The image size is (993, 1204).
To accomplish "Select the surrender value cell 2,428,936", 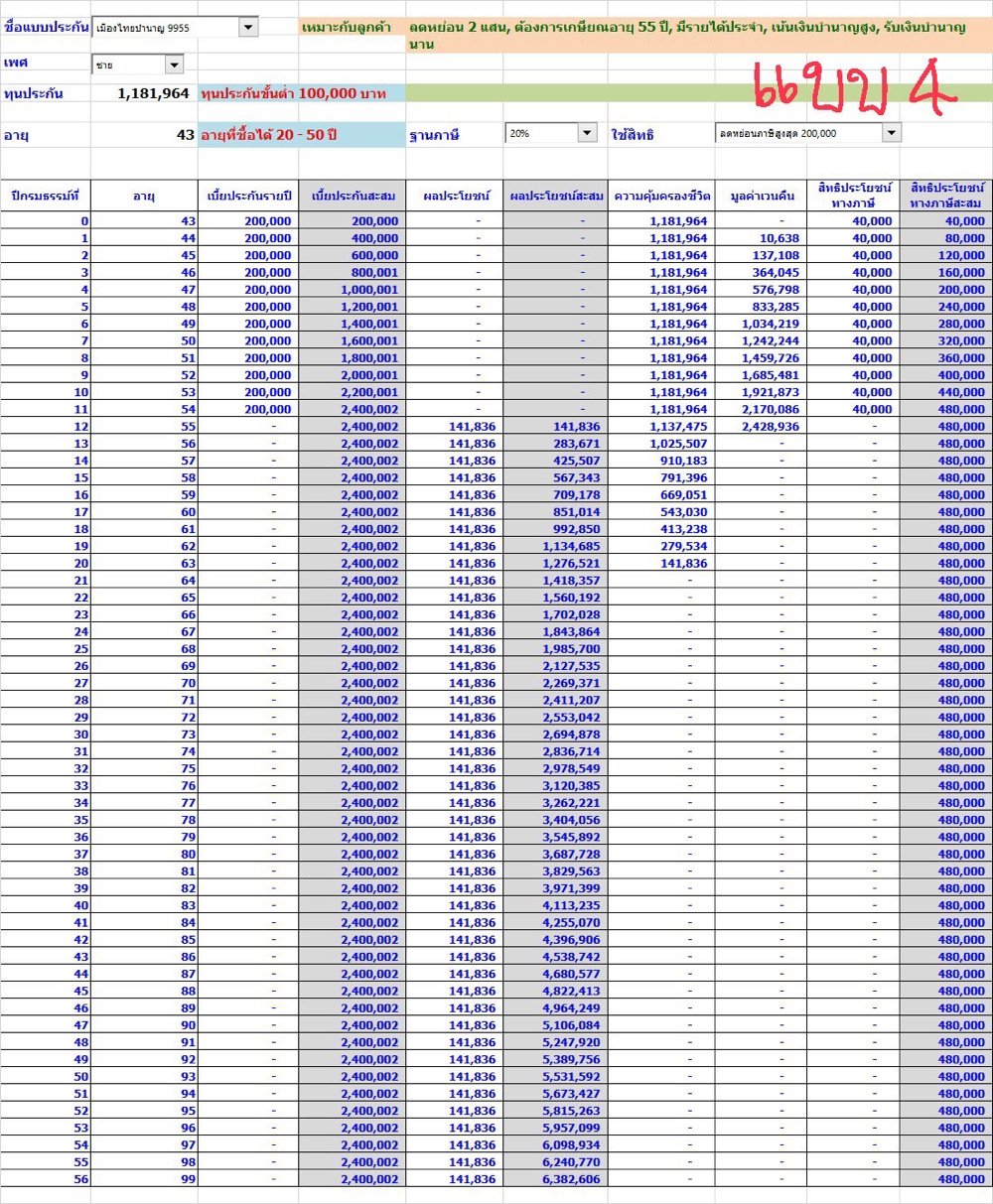I will (760, 426).
